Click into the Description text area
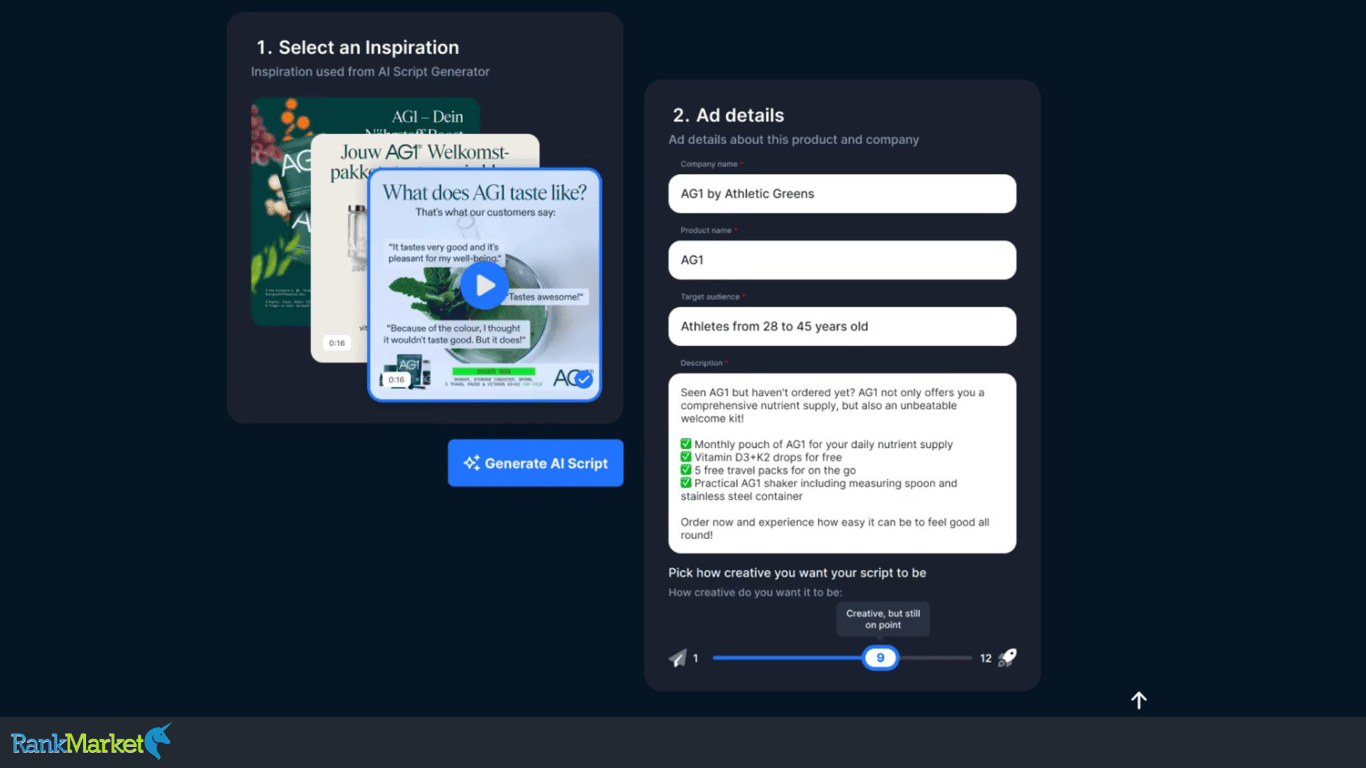 click(x=842, y=463)
